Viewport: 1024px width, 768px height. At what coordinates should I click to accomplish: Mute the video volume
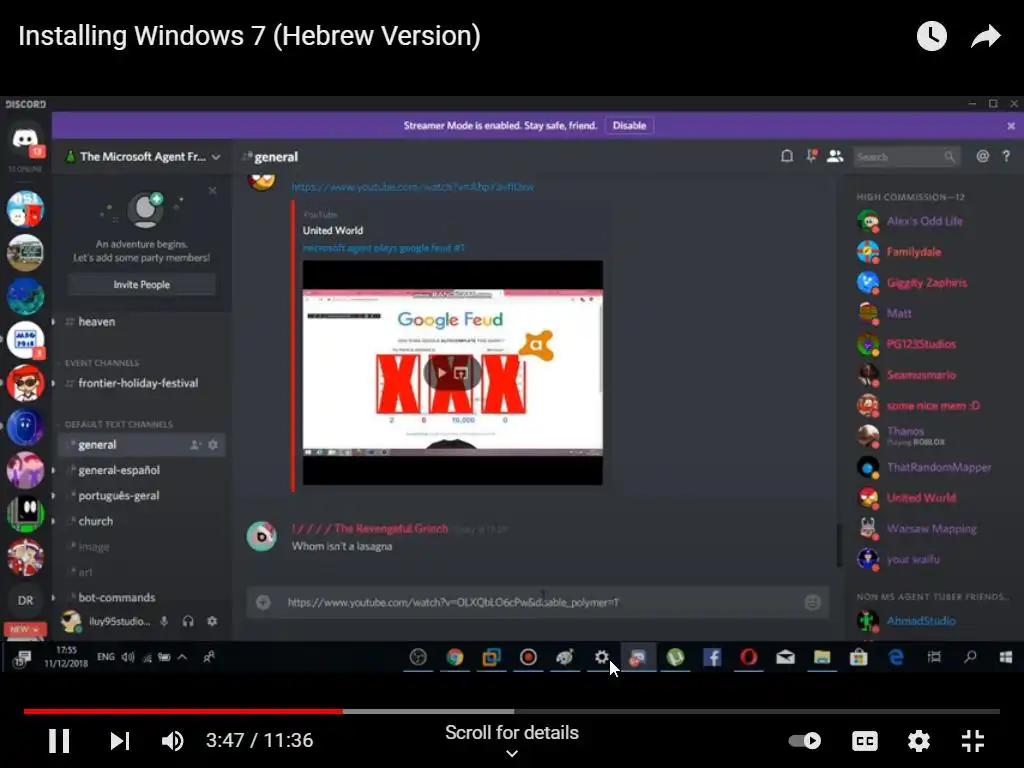click(172, 741)
